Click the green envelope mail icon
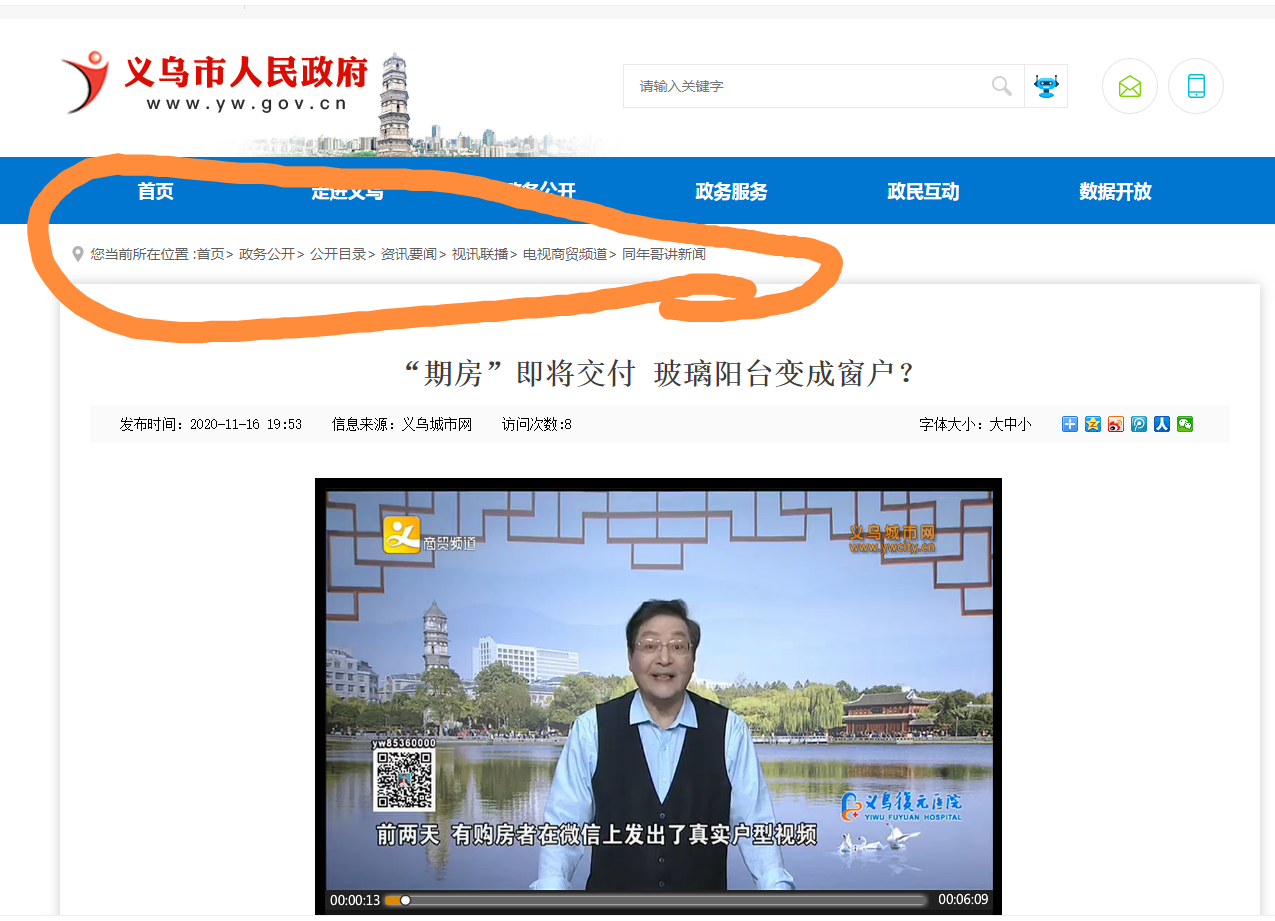Image resolution: width=1275 pixels, height=921 pixels. click(1129, 86)
